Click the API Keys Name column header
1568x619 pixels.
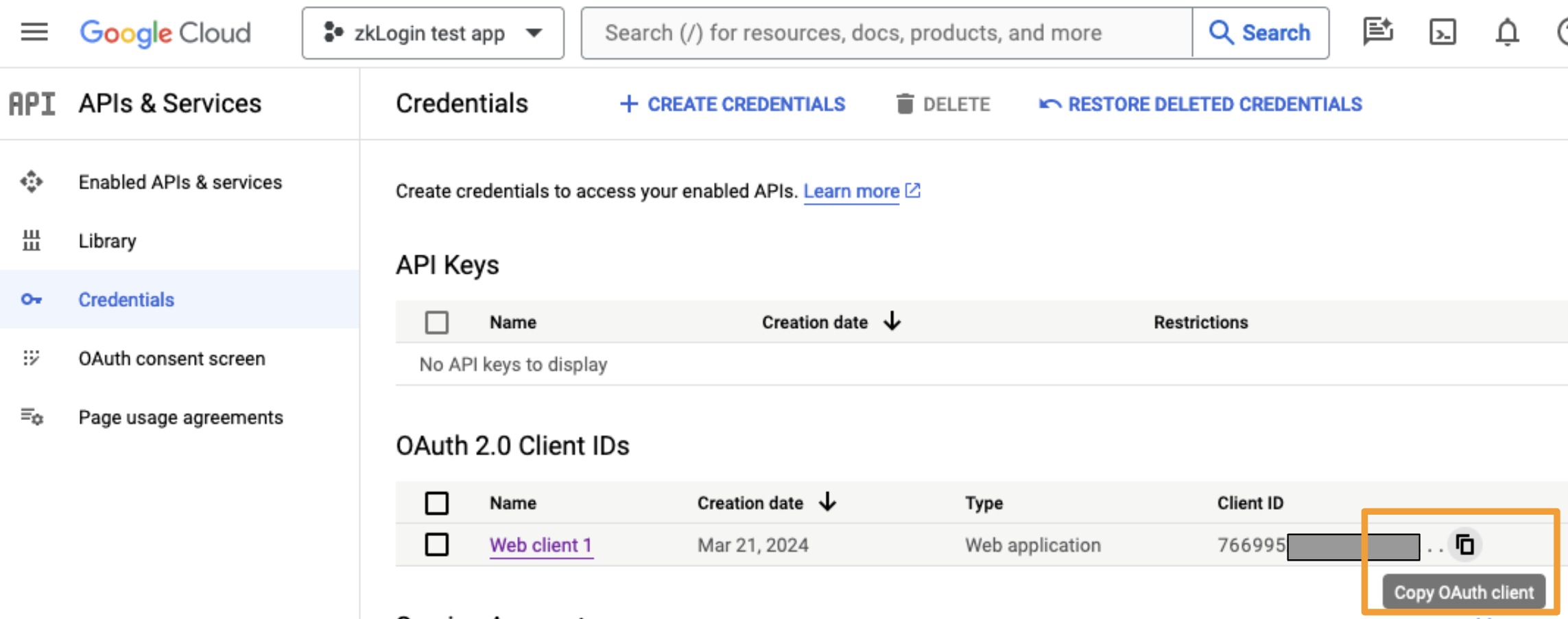[x=513, y=323]
